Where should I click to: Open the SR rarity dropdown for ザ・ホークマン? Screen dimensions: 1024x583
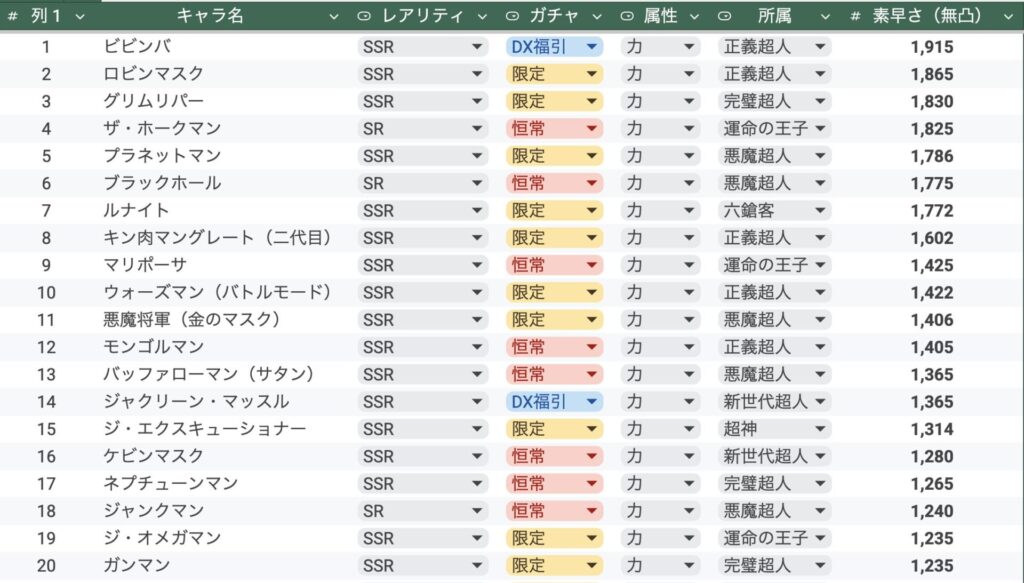pos(477,129)
